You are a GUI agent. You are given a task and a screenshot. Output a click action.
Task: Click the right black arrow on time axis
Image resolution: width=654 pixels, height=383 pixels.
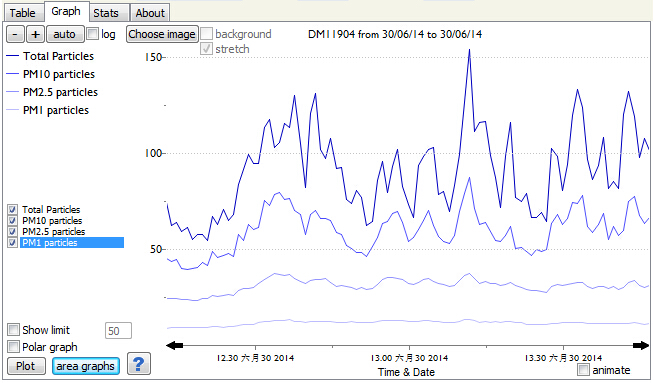641,345
